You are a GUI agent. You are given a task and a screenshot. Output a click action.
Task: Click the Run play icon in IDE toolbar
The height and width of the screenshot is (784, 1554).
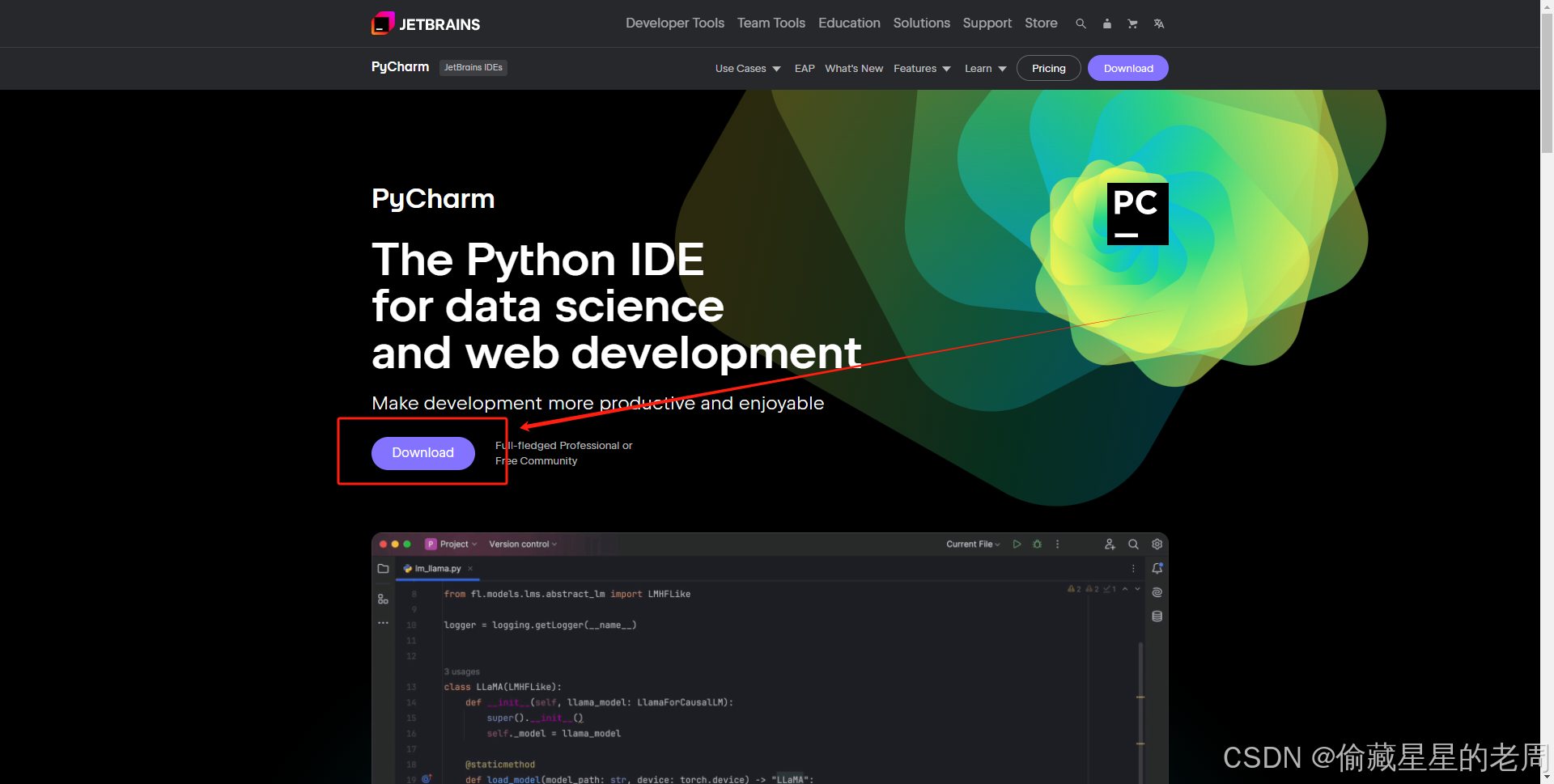click(1017, 544)
